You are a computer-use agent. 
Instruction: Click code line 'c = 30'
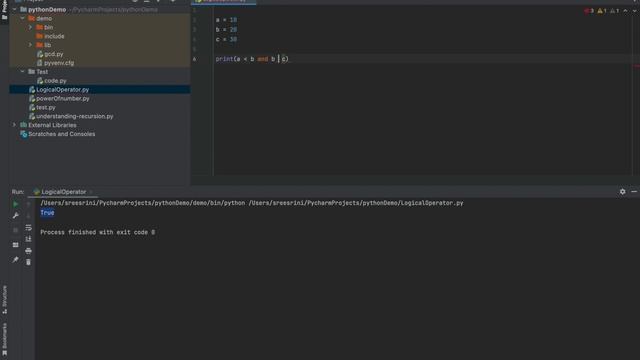(226, 39)
